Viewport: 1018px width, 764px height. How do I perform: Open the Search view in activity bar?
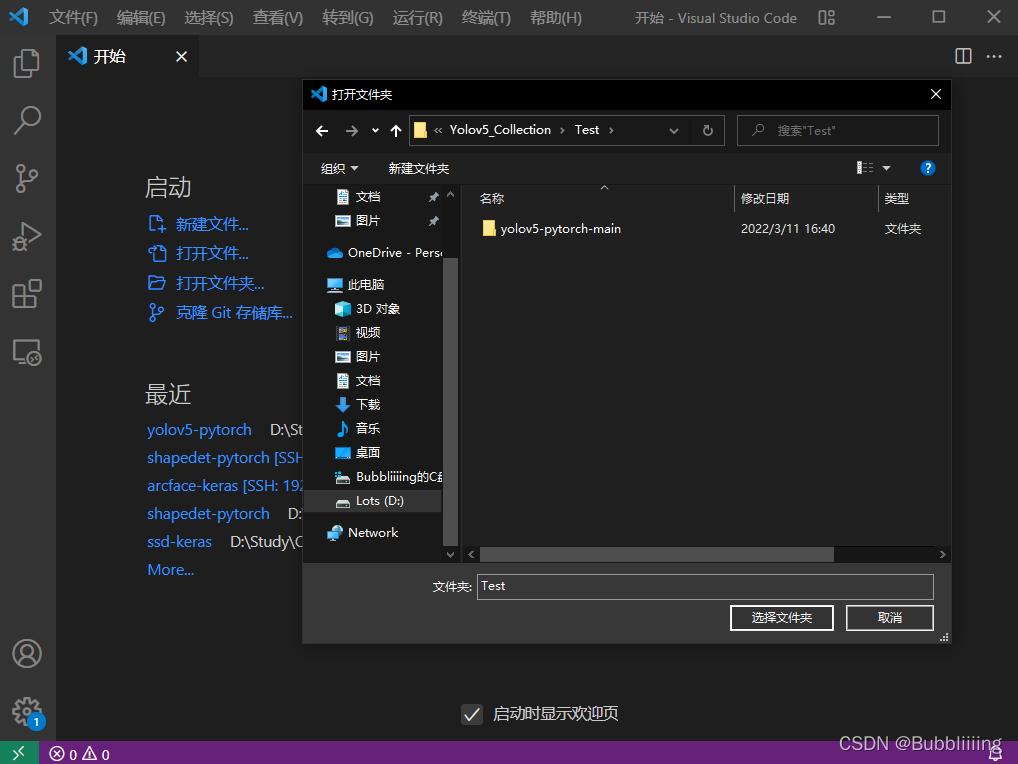27,121
